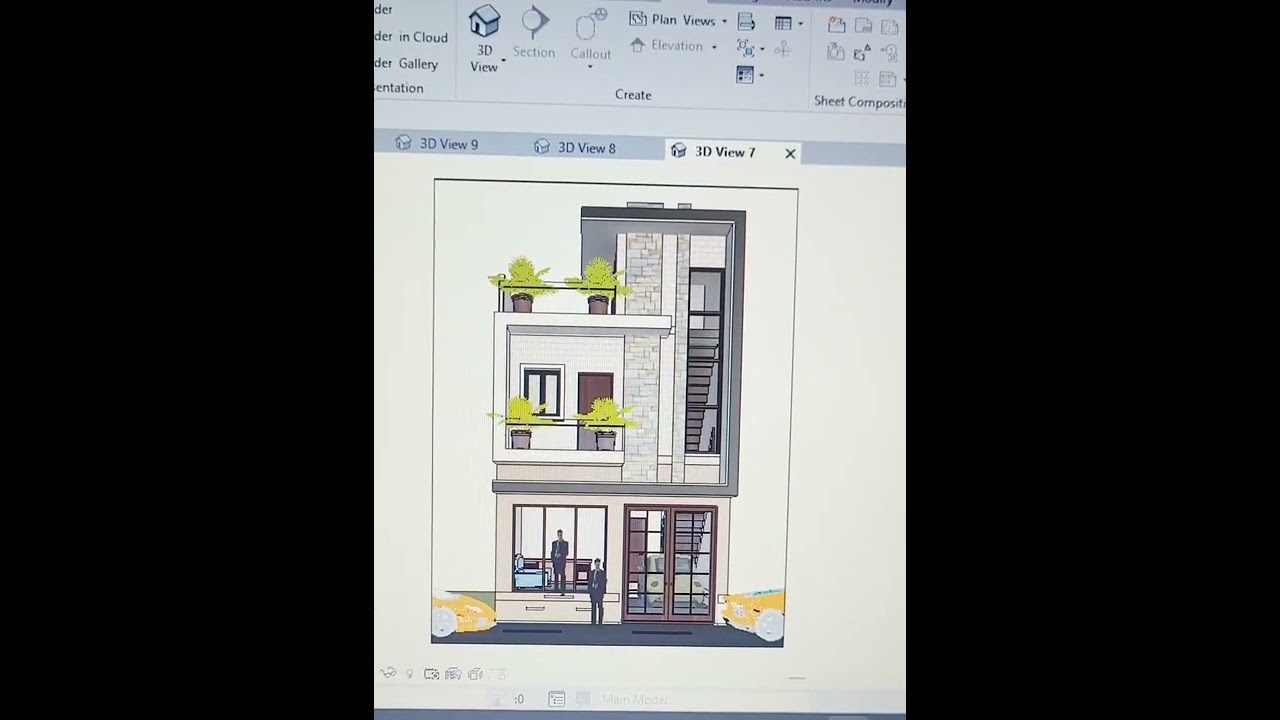
Task: Click the Sheet Composition panel title
Action: [x=860, y=101]
